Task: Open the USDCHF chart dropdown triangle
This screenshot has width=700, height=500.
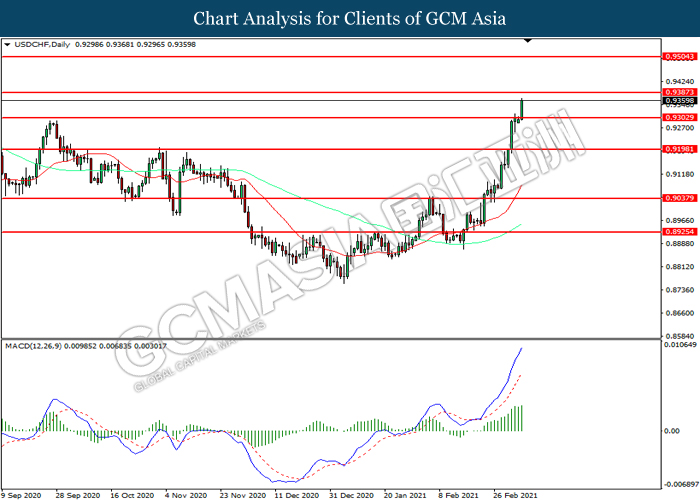Action: pyautogui.click(x=7, y=45)
